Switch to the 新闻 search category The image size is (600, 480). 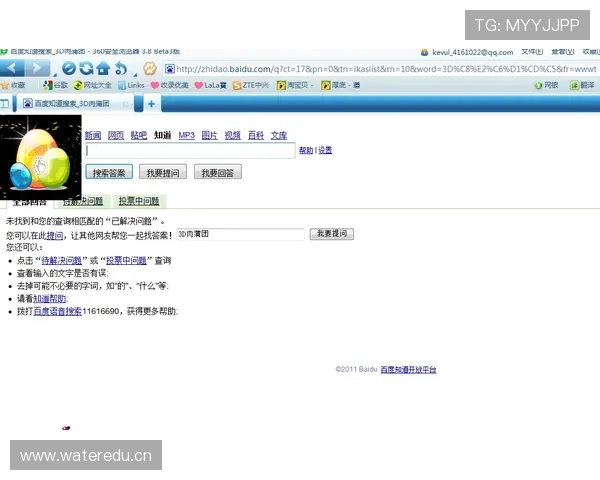point(93,135)
